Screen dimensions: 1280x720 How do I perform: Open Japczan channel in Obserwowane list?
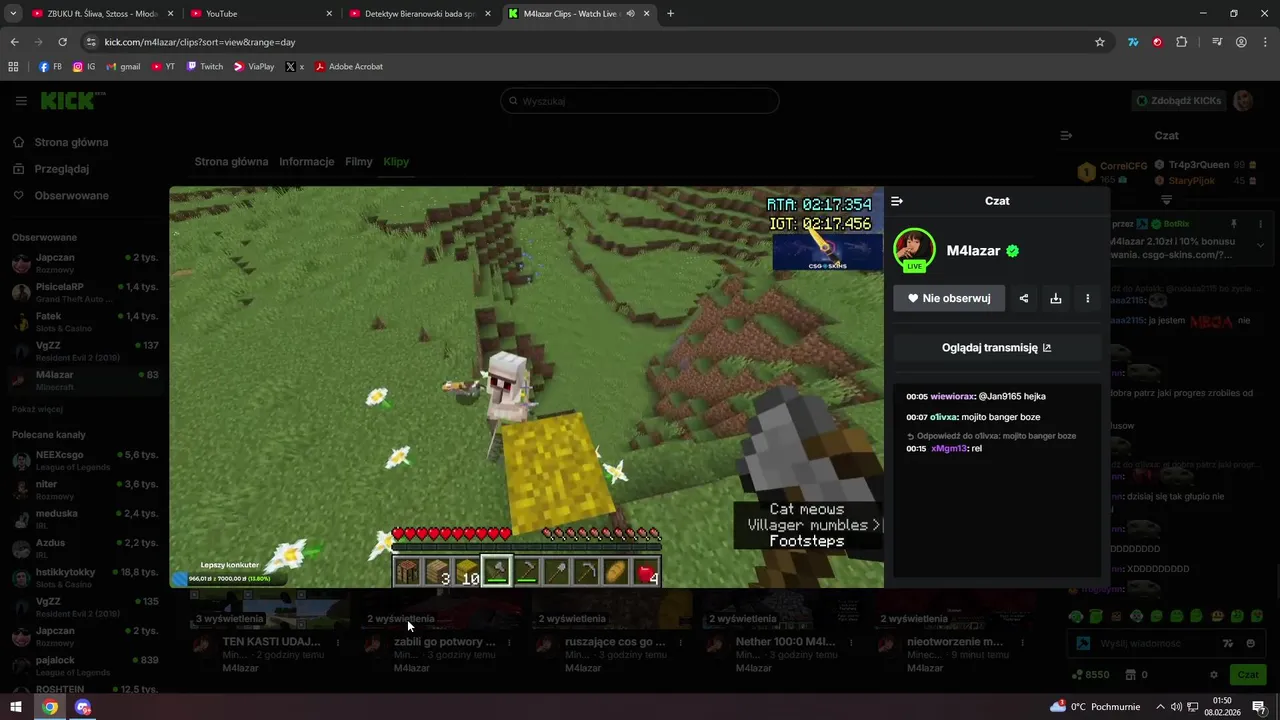(x=84, y=263)
